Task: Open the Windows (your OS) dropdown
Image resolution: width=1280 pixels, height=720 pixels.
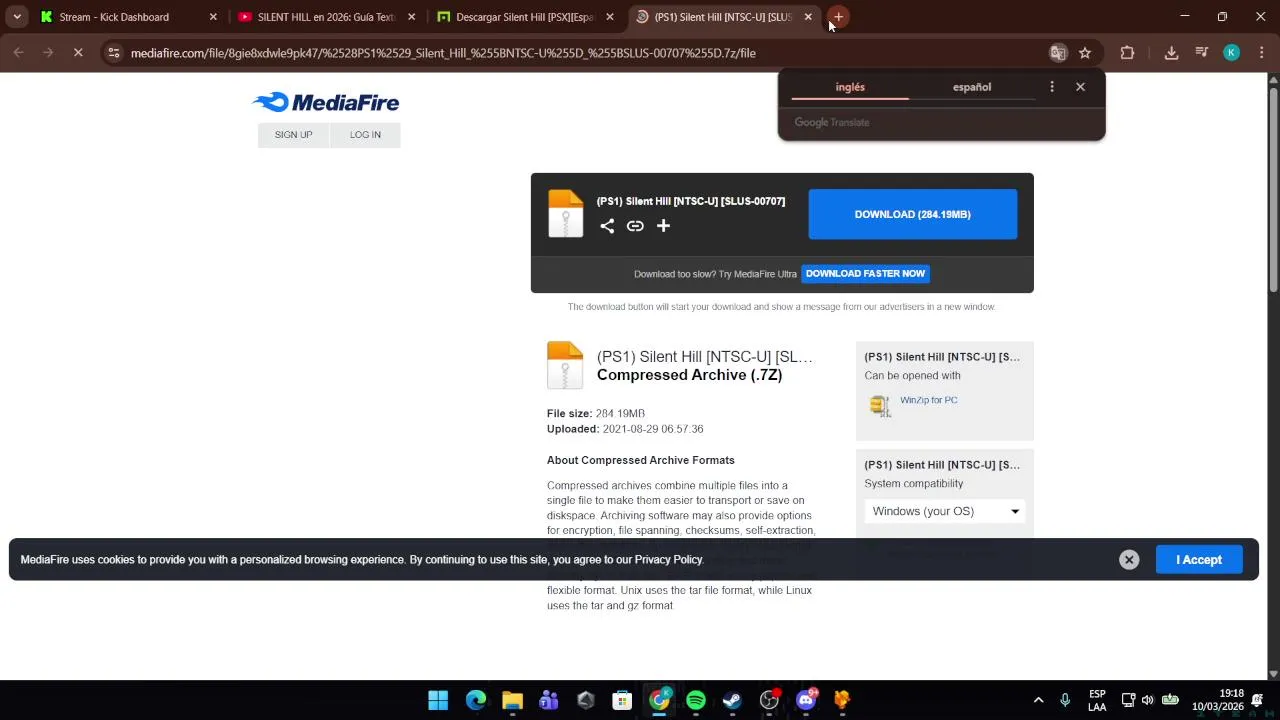Action: 945,511
